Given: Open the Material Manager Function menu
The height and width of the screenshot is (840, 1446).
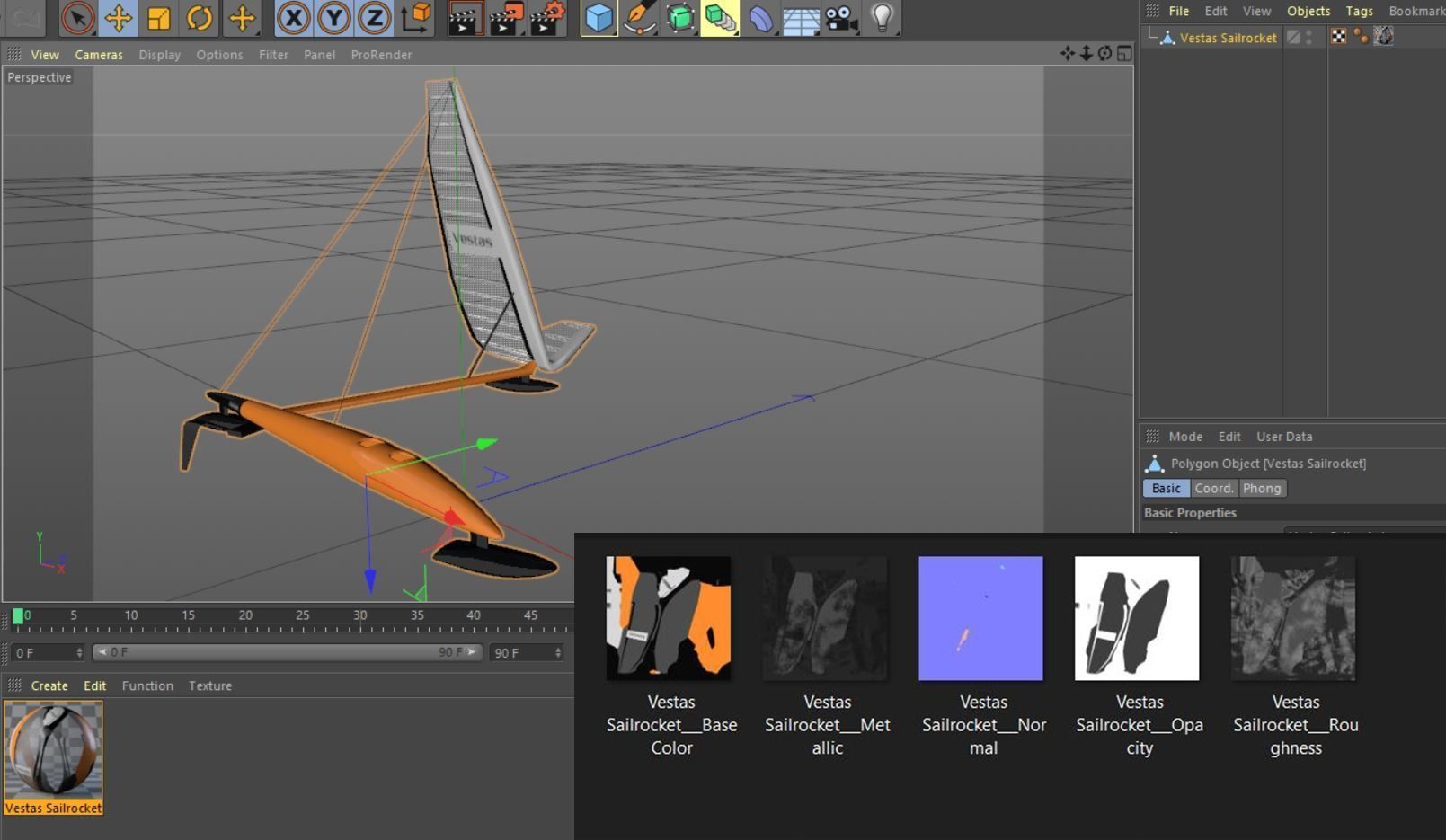Looking at the screenshot, I should click(x=147, y=685).
